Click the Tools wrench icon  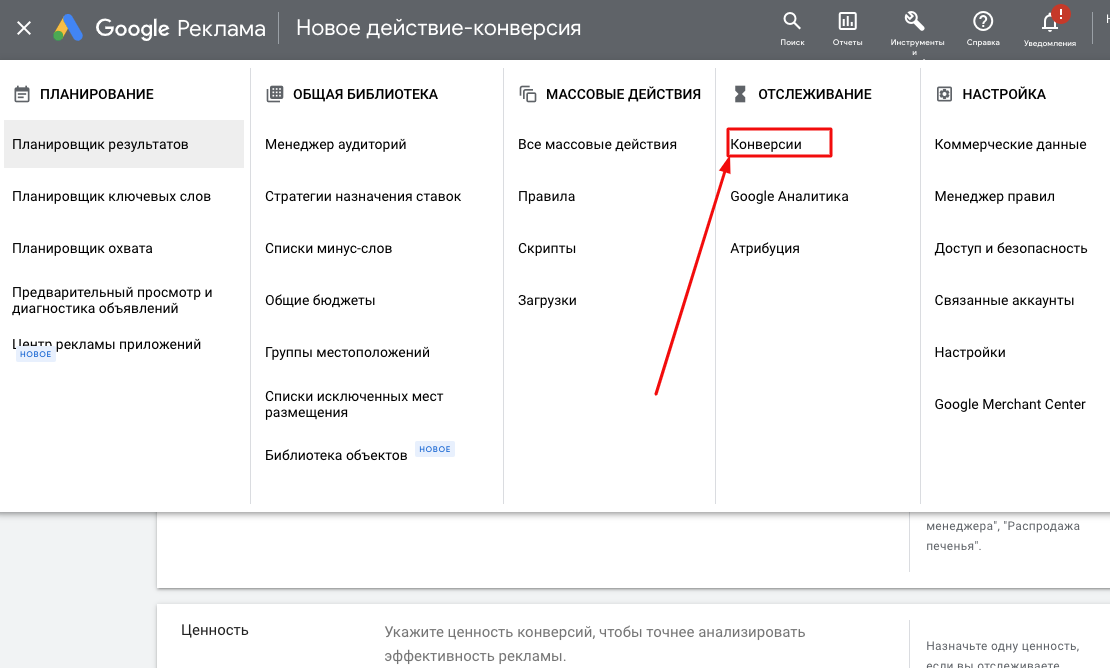coord(914,22)
